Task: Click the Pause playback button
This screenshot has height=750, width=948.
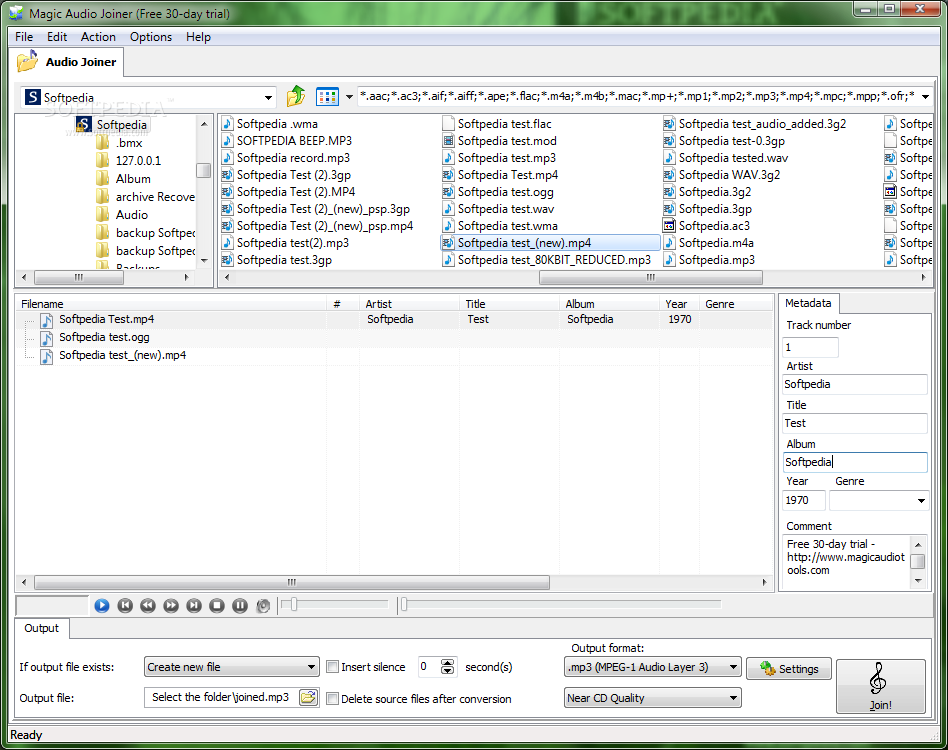Action: 240,606
